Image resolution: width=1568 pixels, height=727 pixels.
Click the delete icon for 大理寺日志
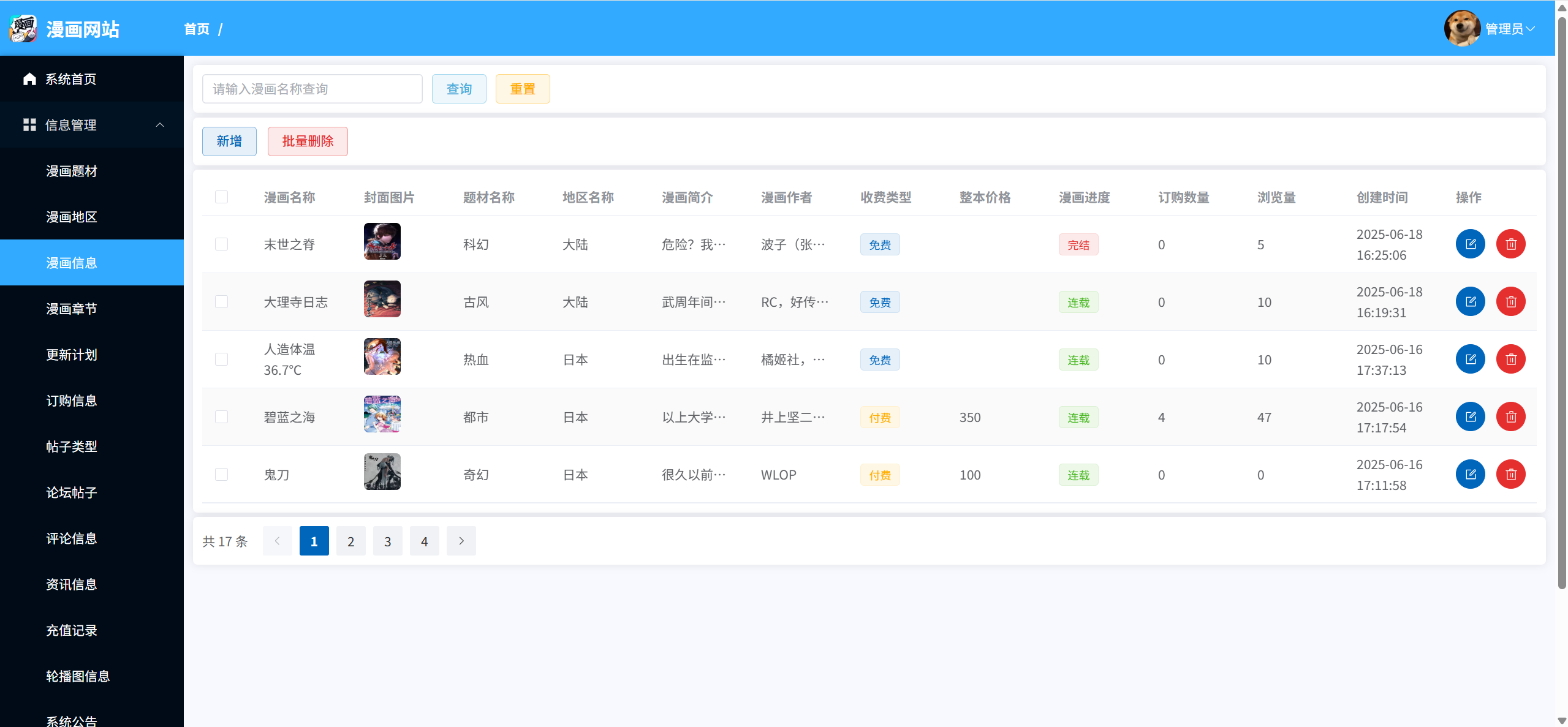(1510, 302)
